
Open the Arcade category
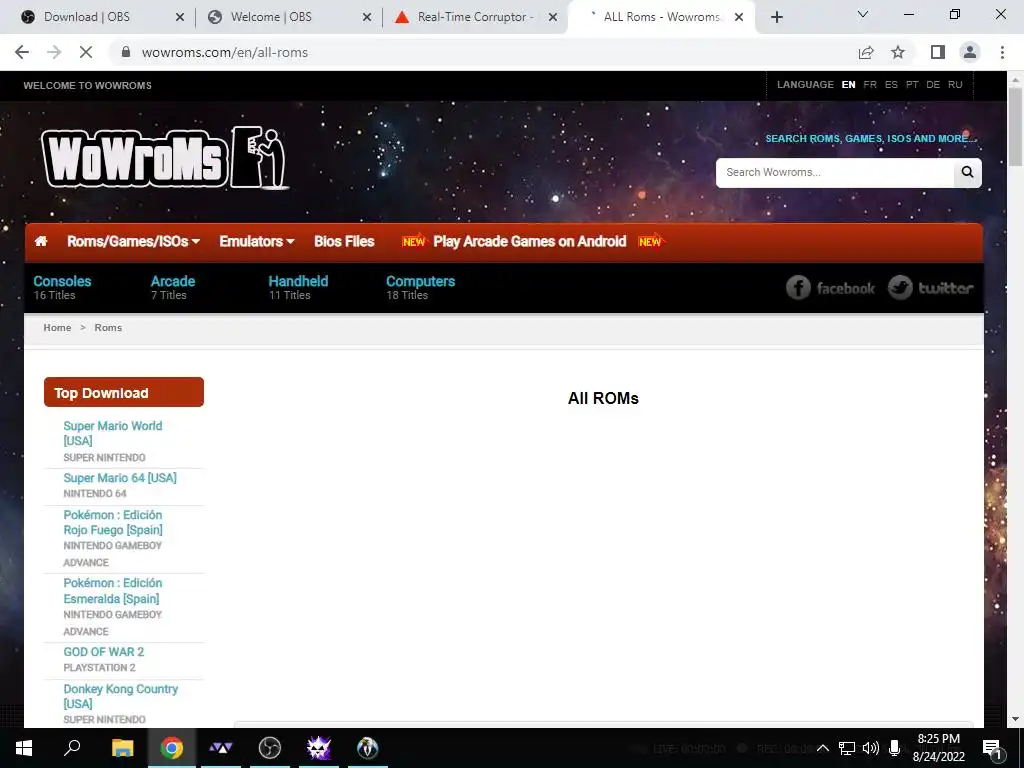point(173,281)
